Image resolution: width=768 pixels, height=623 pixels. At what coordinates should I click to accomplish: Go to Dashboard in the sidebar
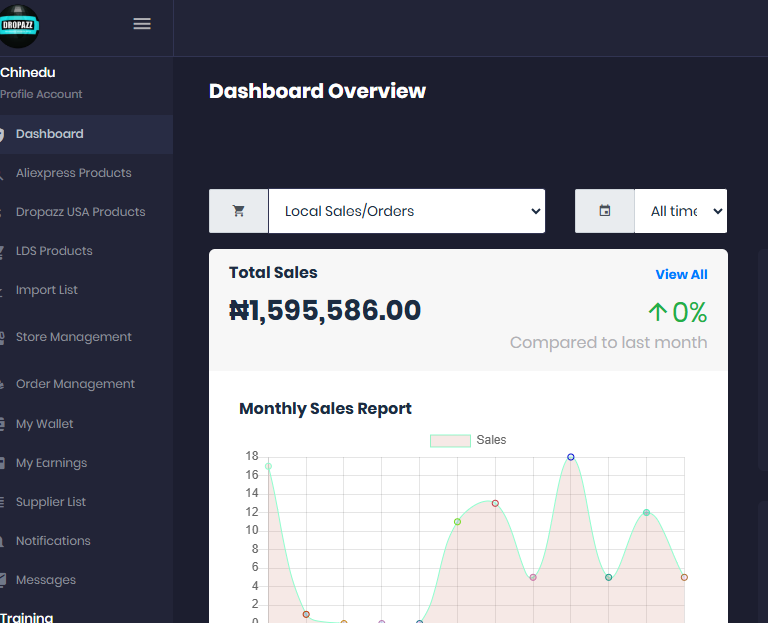[49, 134]
